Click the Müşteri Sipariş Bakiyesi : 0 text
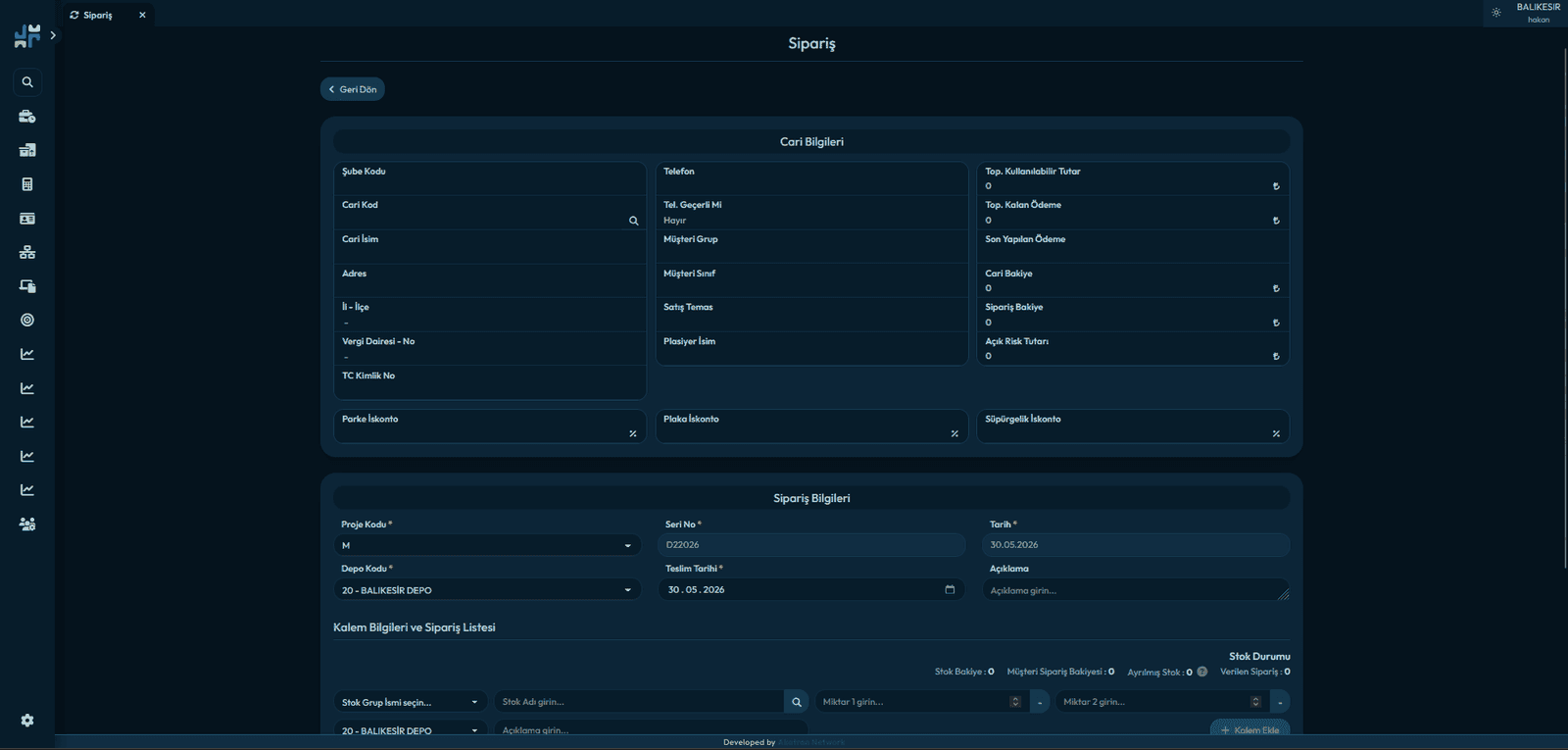Viewport: 1568px width, 750px height. tap(1060, 672)
